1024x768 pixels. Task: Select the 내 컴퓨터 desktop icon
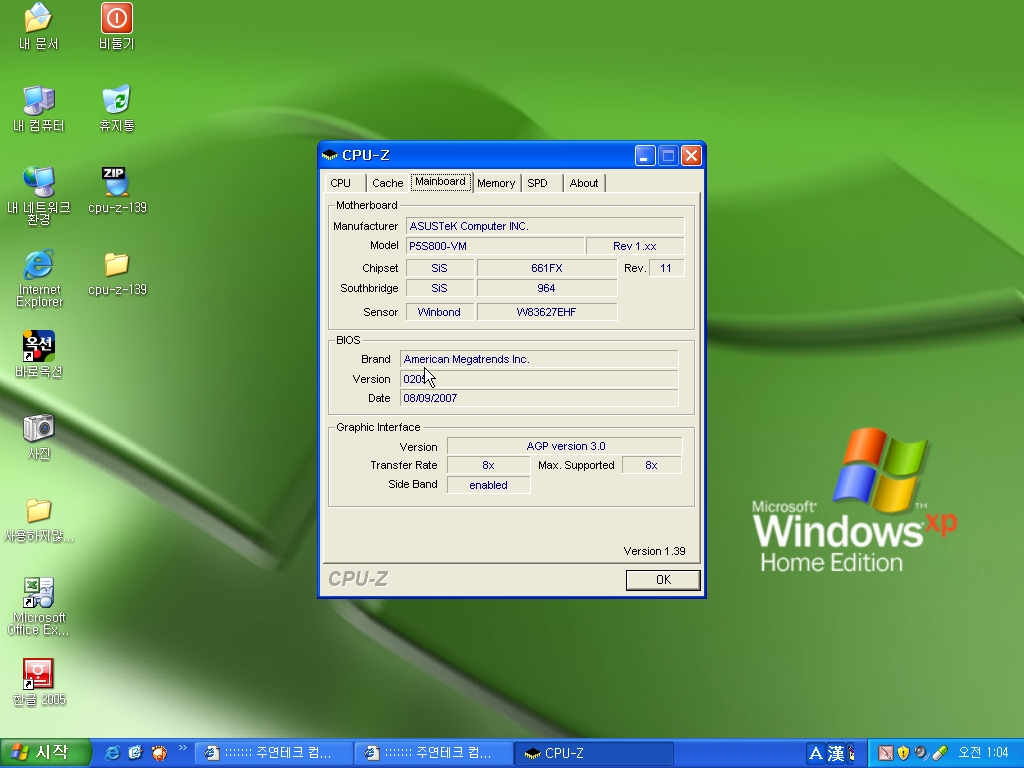tap(39, 108)
